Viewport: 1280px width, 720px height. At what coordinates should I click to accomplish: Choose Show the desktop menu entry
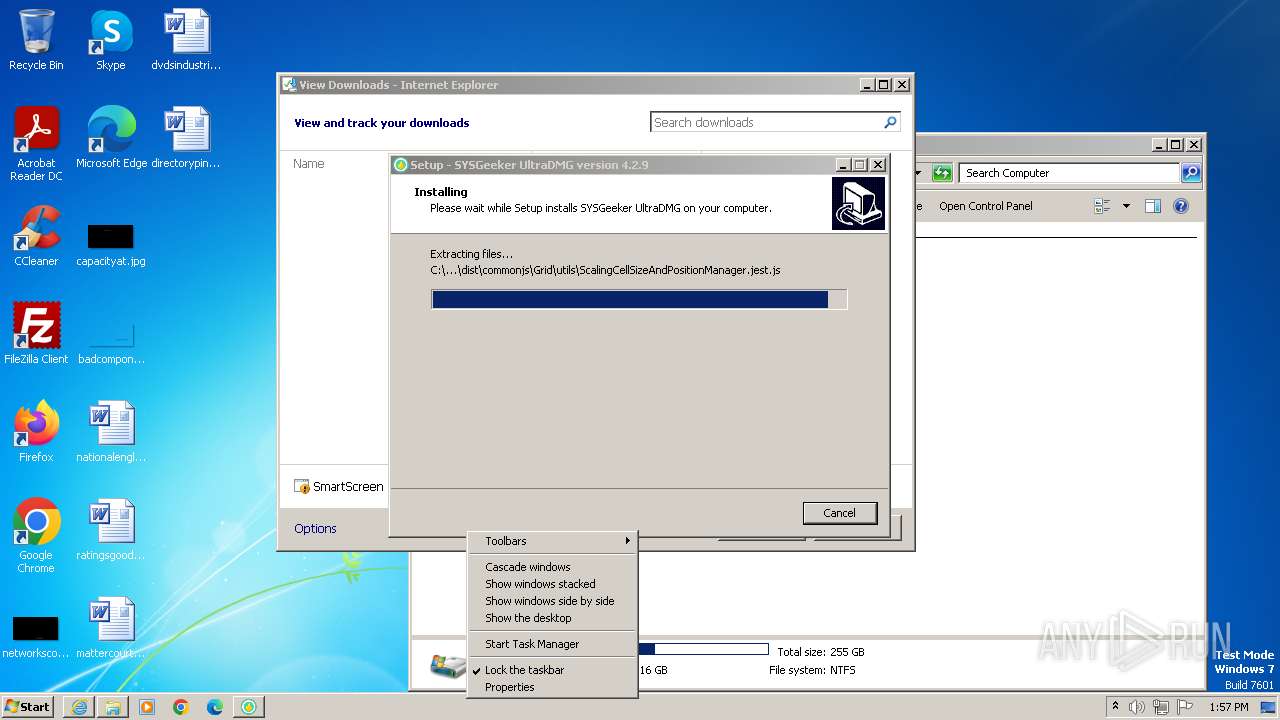(552, 618)
